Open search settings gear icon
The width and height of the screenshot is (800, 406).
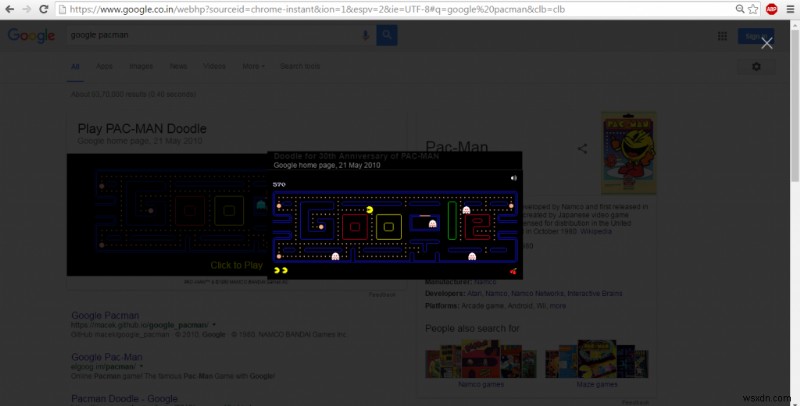pos(757,67)
